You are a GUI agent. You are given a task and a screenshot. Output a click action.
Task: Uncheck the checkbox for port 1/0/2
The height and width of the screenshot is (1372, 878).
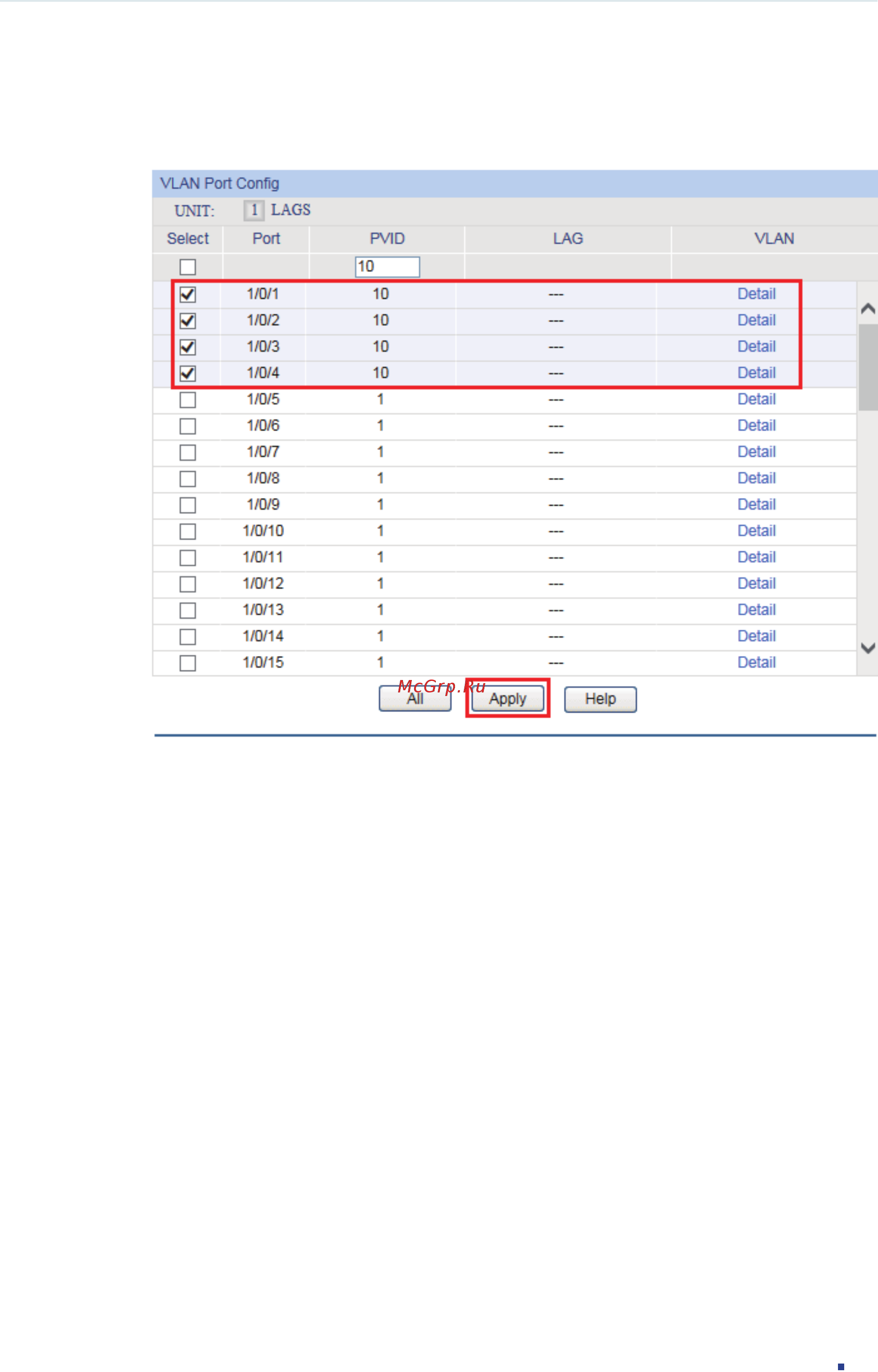188,320
